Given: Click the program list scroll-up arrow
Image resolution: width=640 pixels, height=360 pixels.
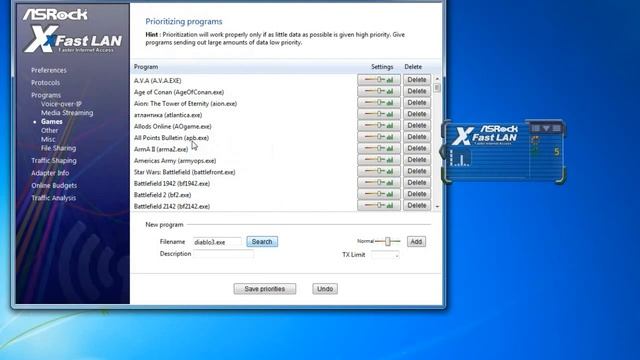Looking at the screenshot, I should (x=437, y=78).
